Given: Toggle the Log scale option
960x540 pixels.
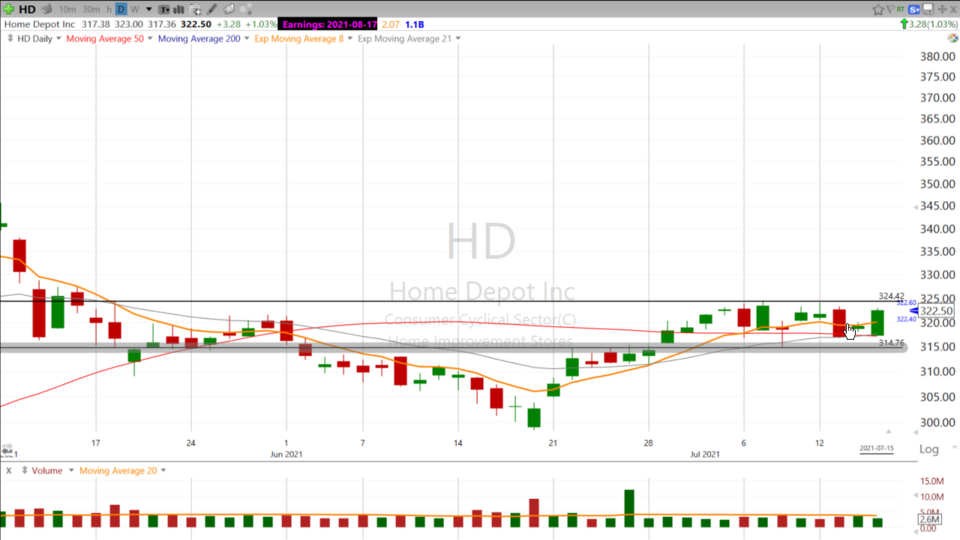Looking at the screenshot, I should coord(929,449).
